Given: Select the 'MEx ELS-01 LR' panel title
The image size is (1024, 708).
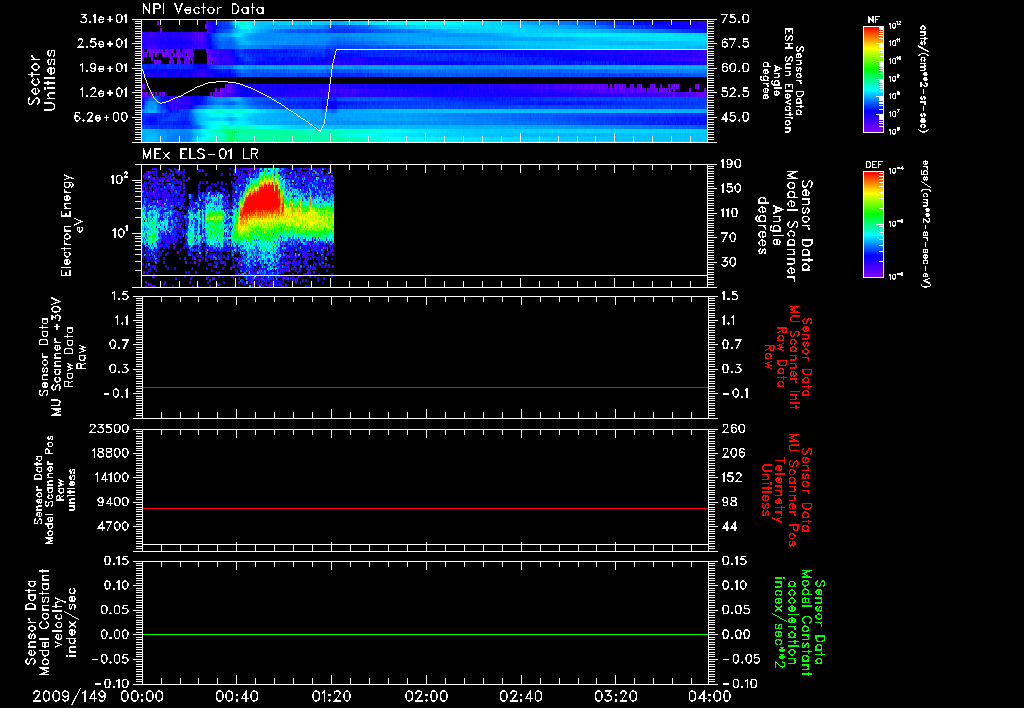Looking at the screenshot, I should tap(200, 154).
